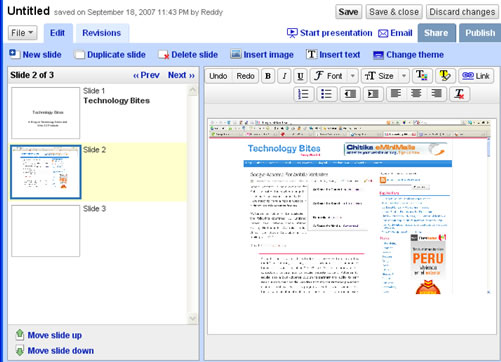Align text right

pos(436,93)
